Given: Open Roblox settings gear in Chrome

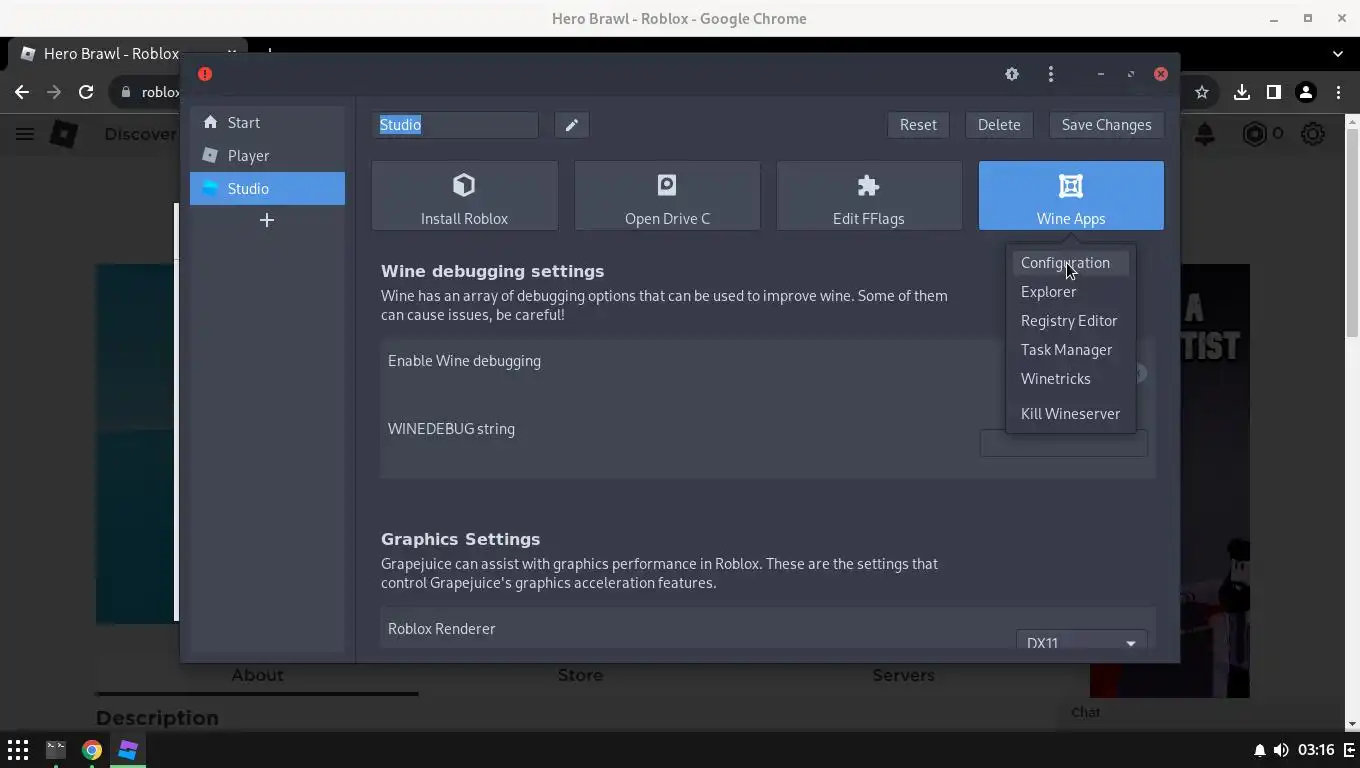Looking at the screenshot, I should pyautogui.click(x=1313, y=134).
